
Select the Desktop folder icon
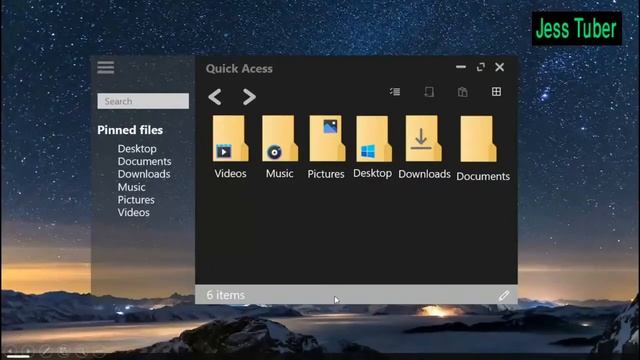[x=374, y=139]
